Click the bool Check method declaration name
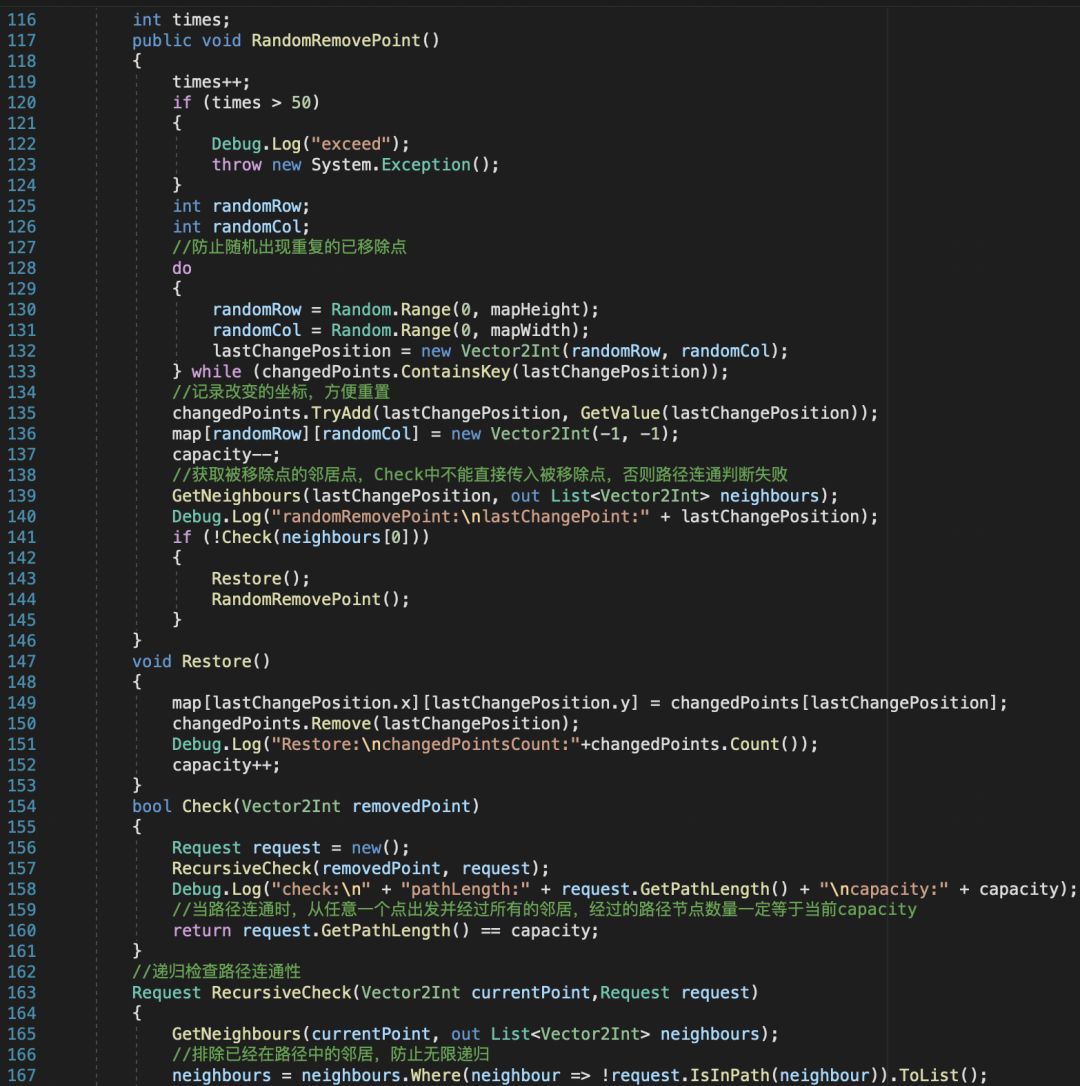1080x1086 pixels. pyautogui.click(x=205, y=807)
